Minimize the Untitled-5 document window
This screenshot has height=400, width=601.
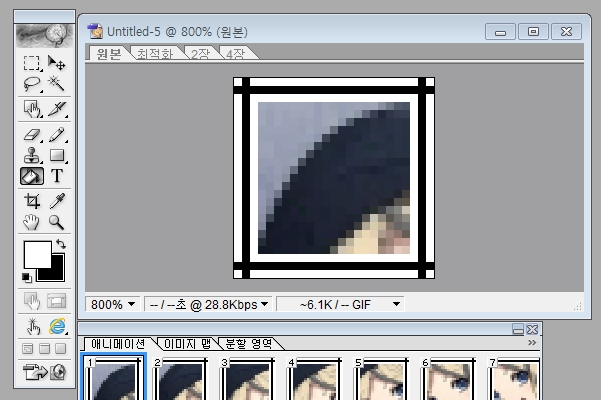click(500, 32)
